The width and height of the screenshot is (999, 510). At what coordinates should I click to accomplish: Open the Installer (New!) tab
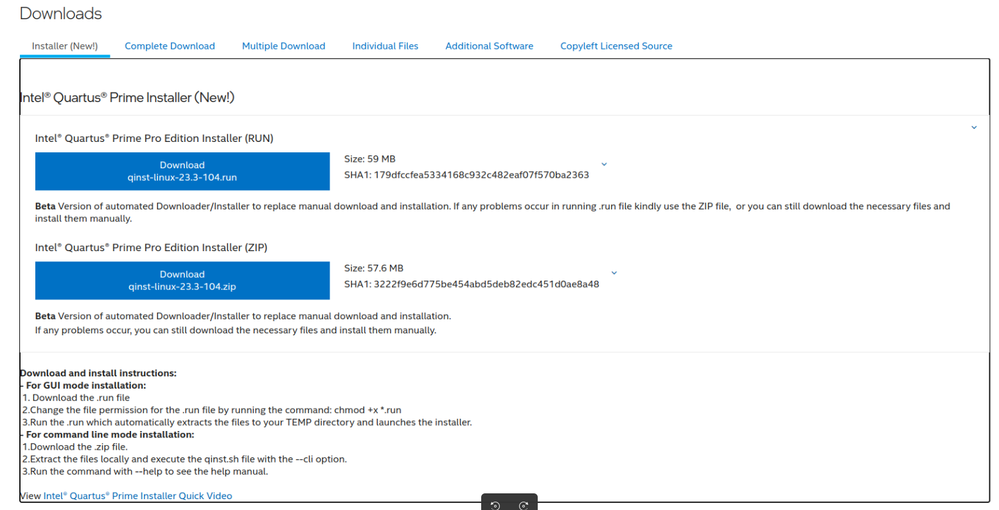[x=64, y=46]
